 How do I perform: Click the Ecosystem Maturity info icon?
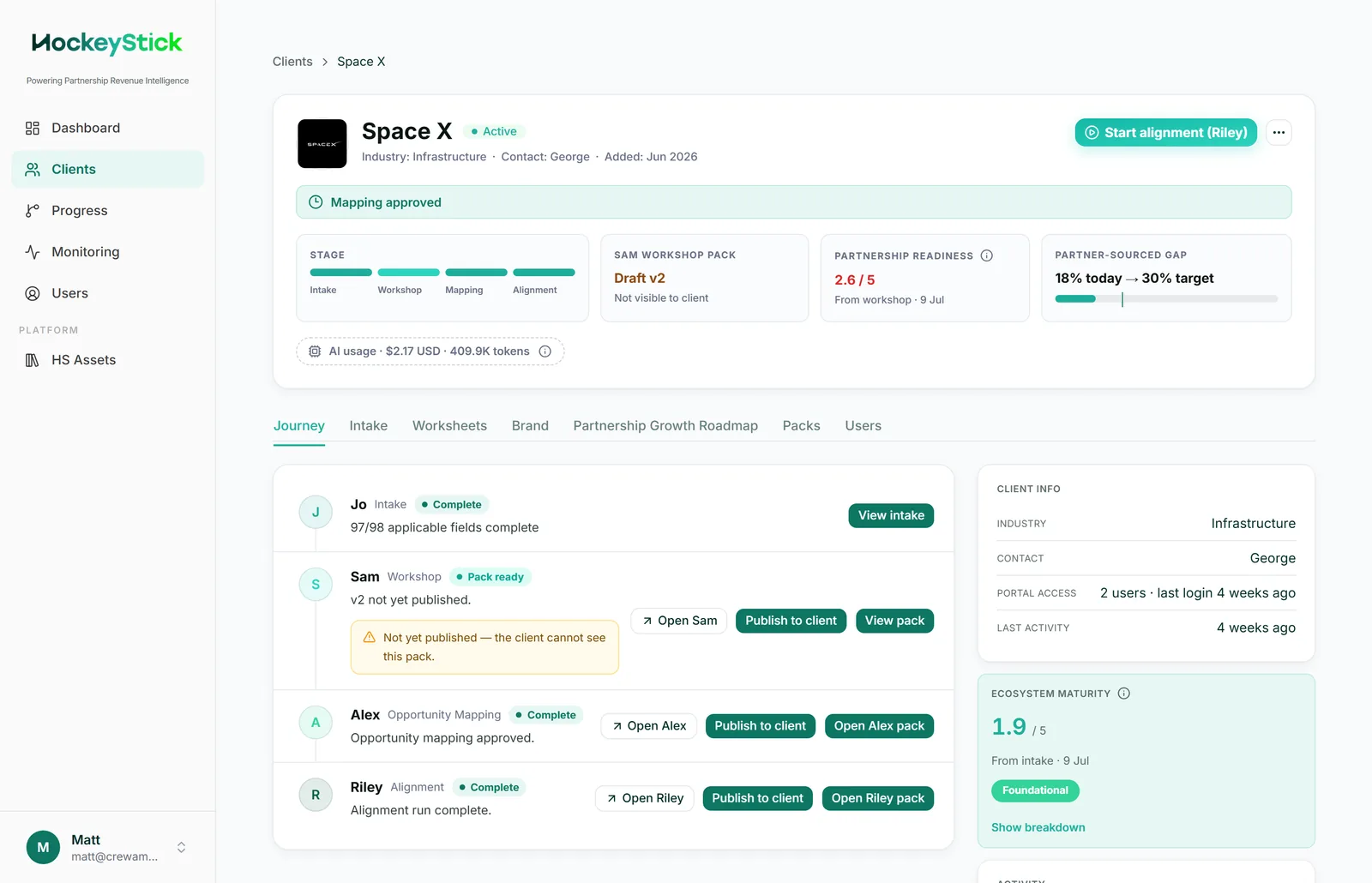[x=1124, y=694]
